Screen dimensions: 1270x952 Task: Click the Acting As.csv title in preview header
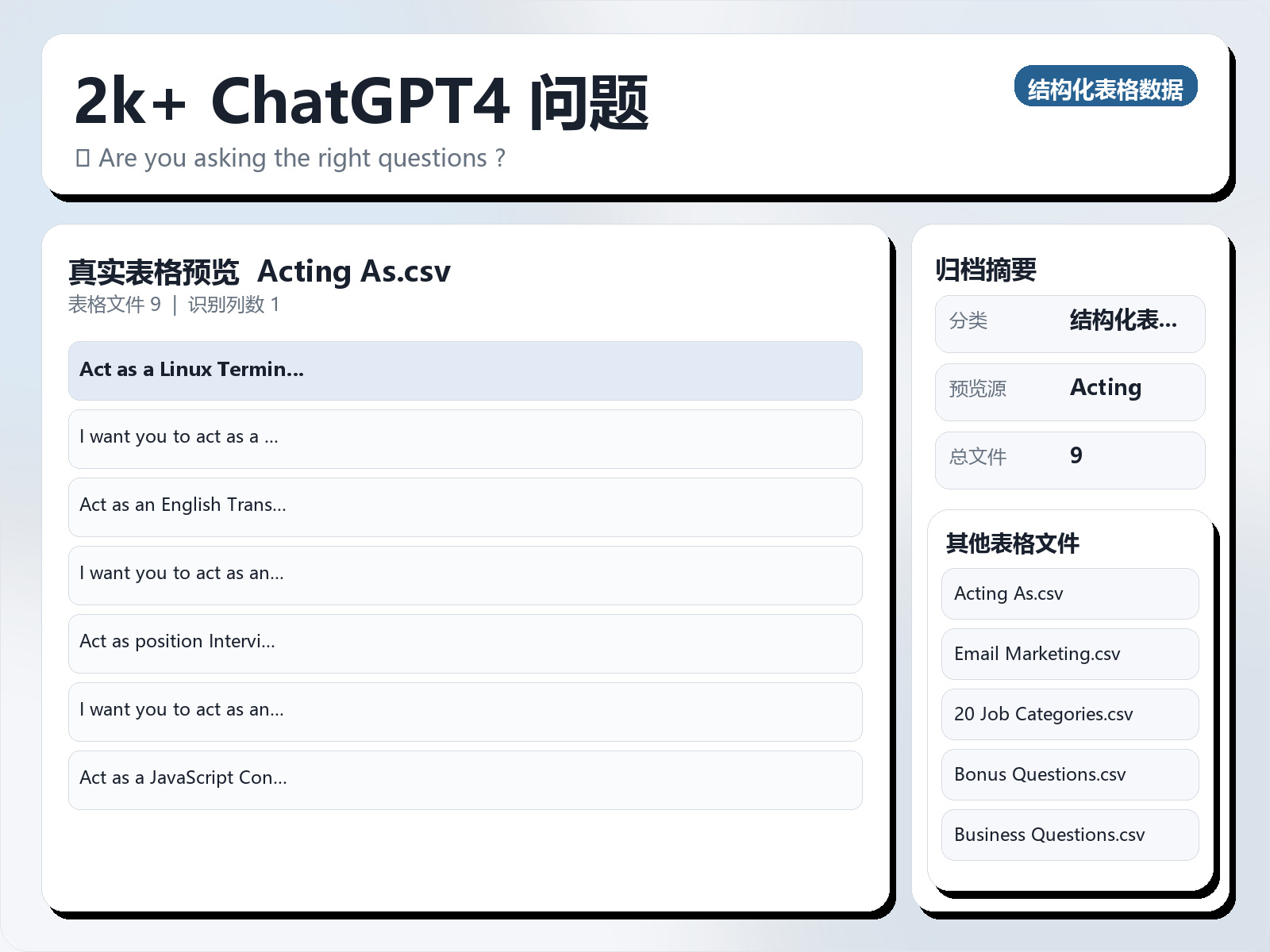point(355,271)
